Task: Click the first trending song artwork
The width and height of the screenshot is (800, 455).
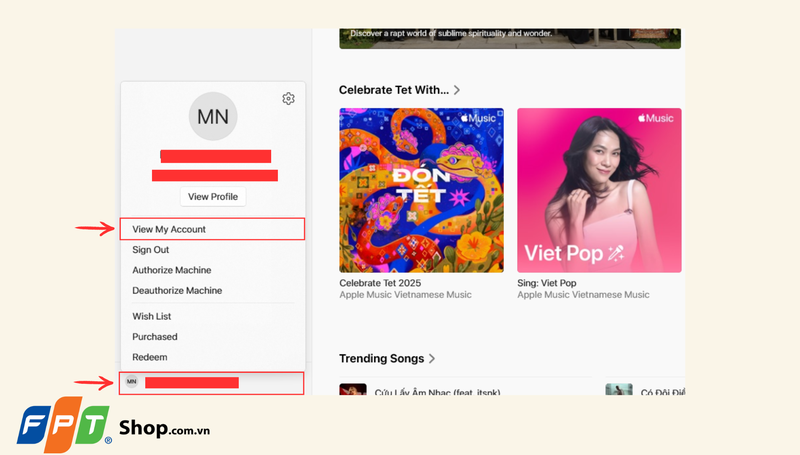Action: 352,389
